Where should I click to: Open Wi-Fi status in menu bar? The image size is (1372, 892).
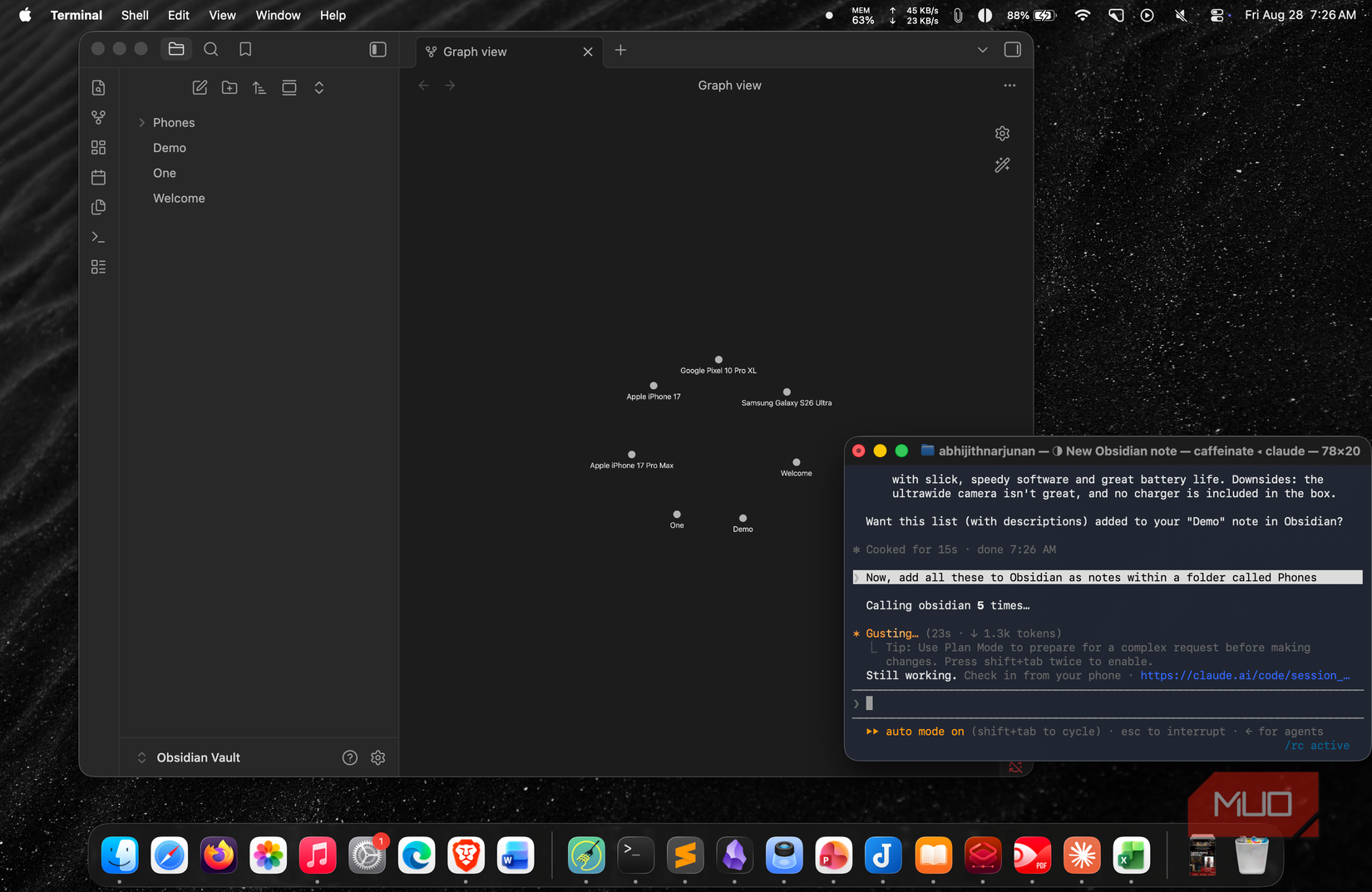pyautogui.click(x=1082, y=15)
